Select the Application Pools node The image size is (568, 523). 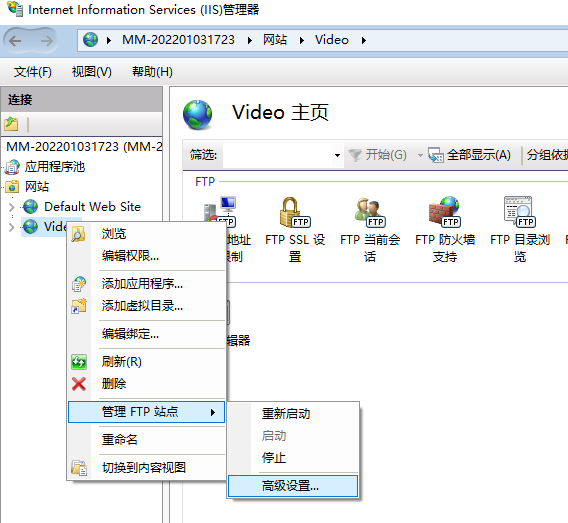(x=54, y=167)
